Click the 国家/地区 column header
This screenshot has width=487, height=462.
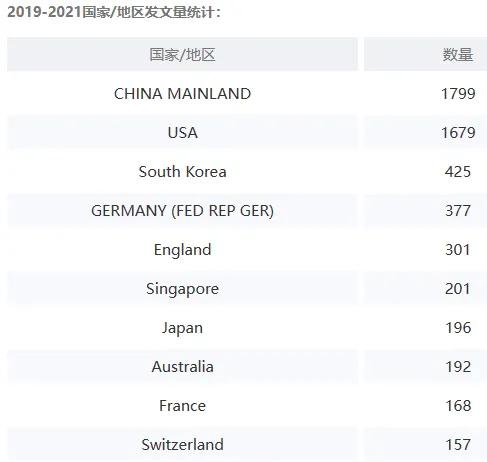[182, 54]
